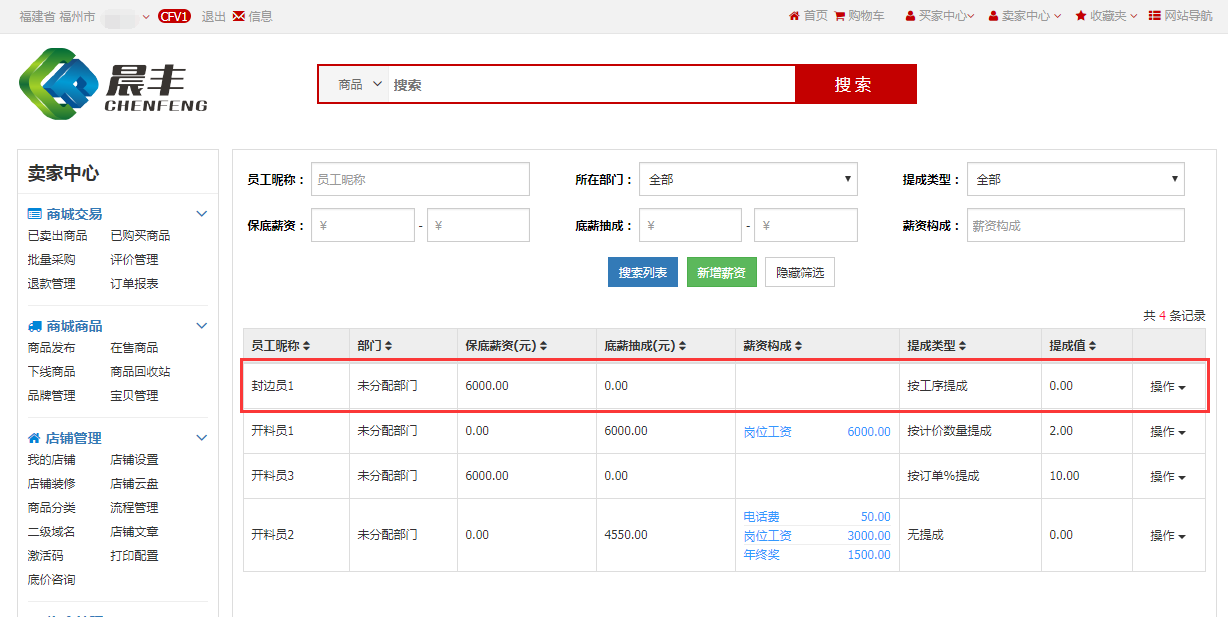Collapse the 商城交易 sidebar section
The image size is (1228, 617).
pyautogui.click(x=201, y=214)
